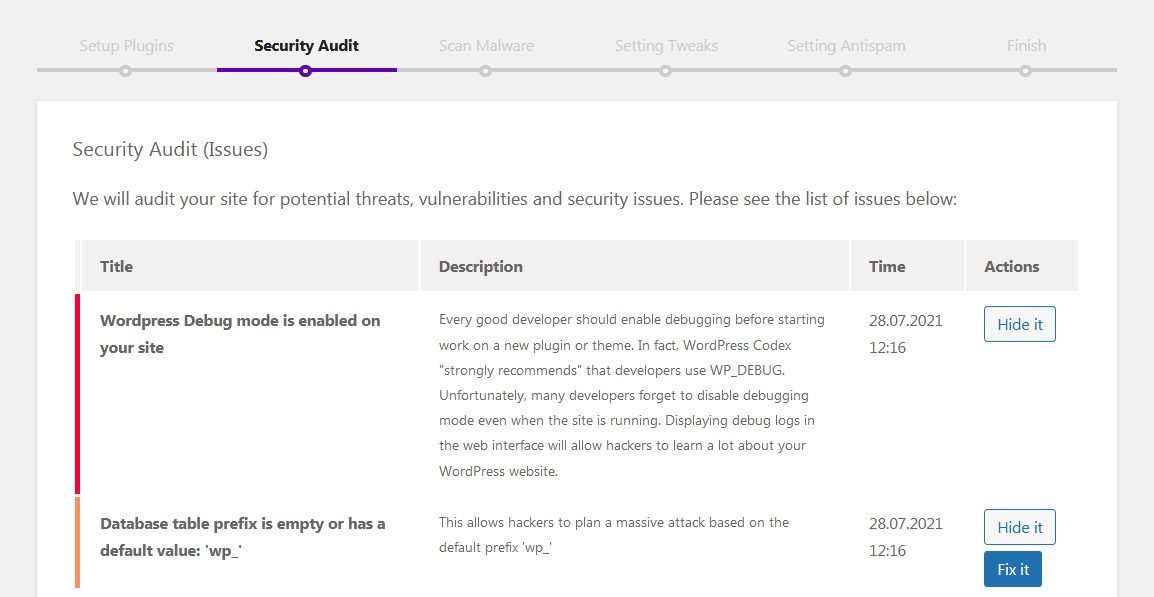
Task: Click the Description column header
Action: pos(480,267)
